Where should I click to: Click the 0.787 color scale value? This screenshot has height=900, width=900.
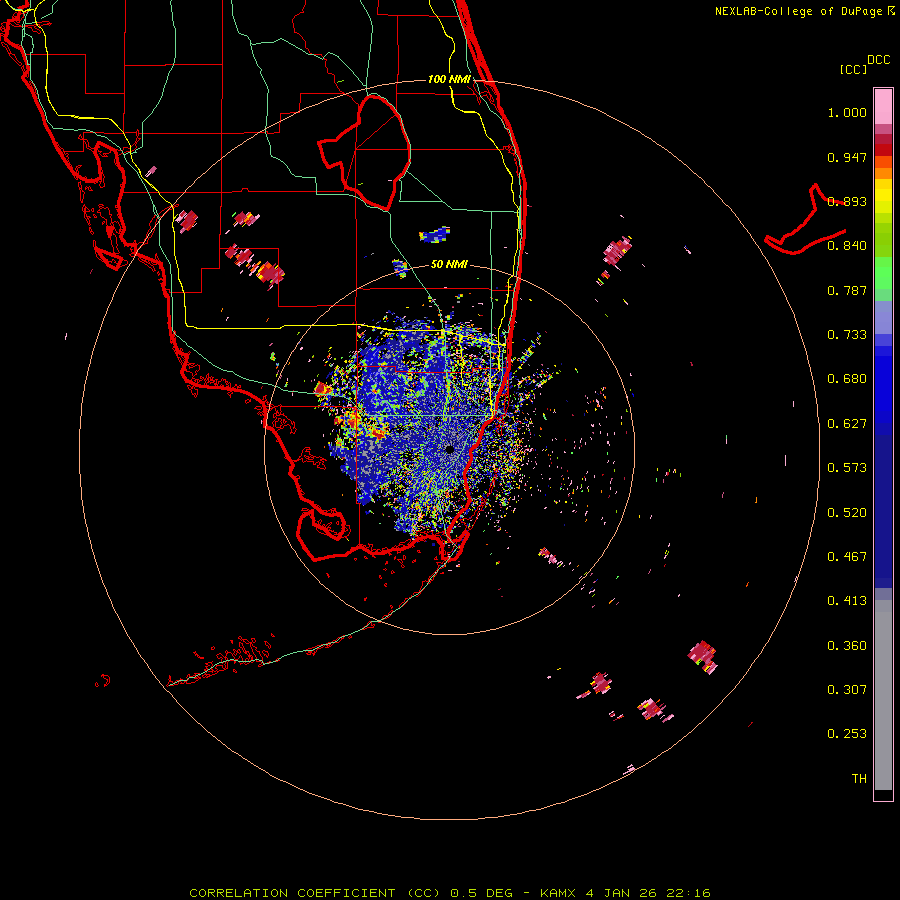tap(847, 290)
